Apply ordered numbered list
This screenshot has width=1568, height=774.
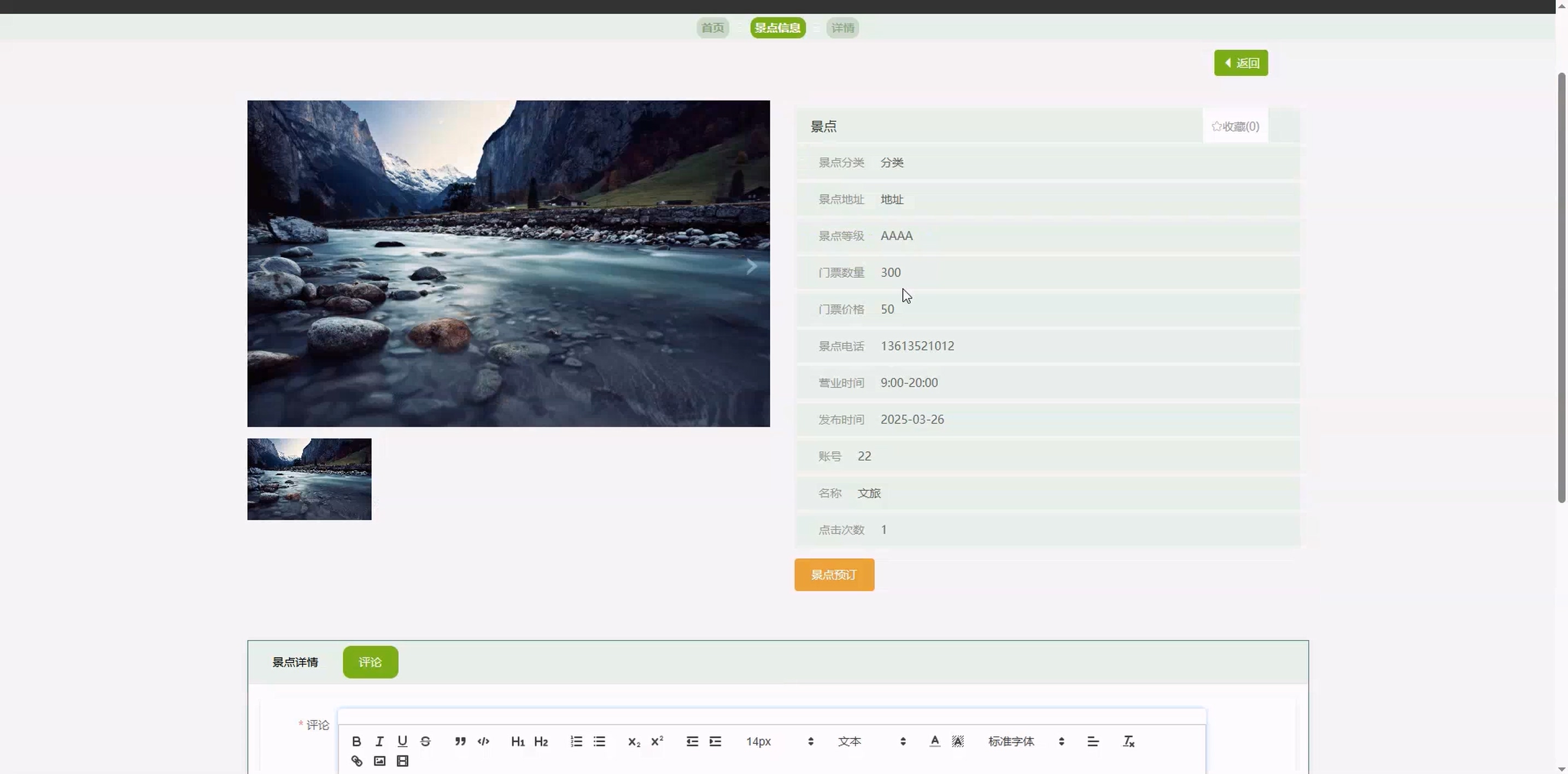576,741
